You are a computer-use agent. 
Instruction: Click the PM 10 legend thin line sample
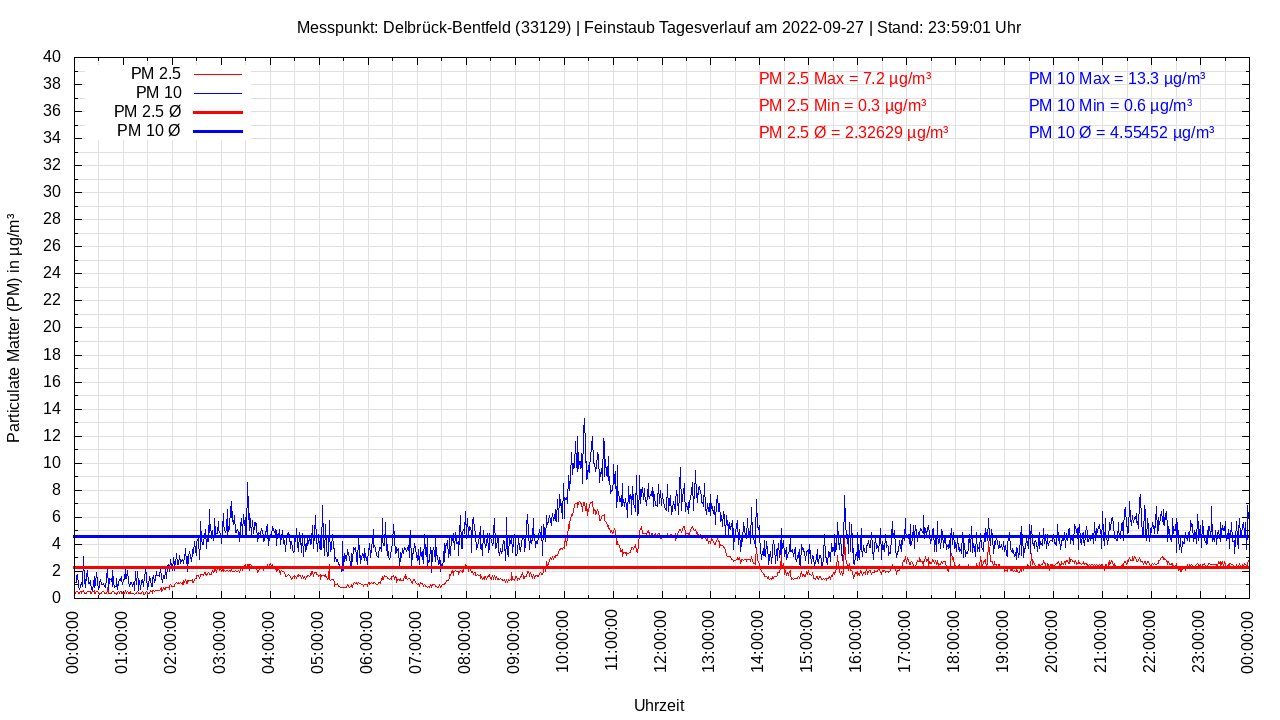tap(217, 93)
